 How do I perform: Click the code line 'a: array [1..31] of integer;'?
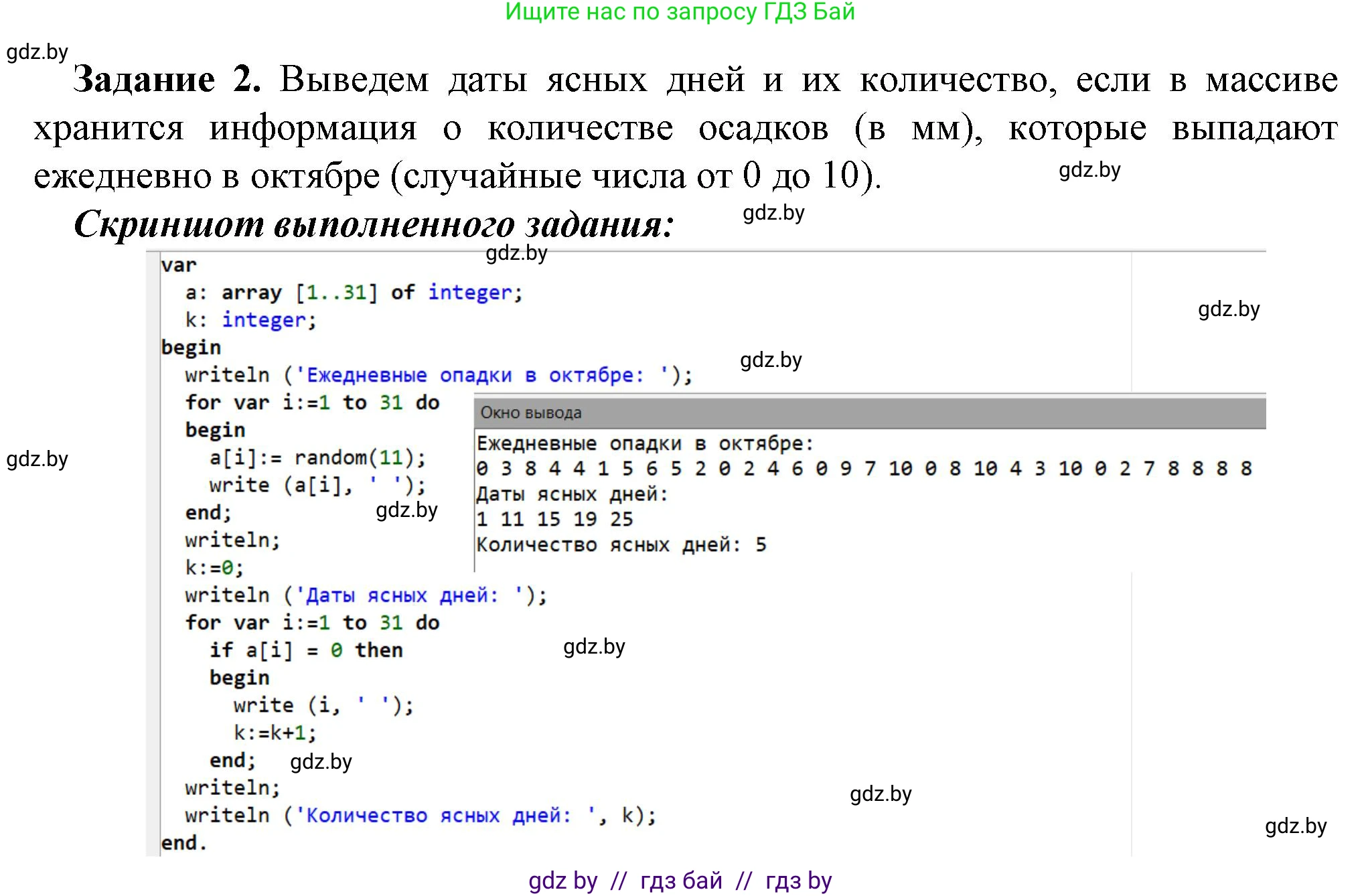[342, 292]
